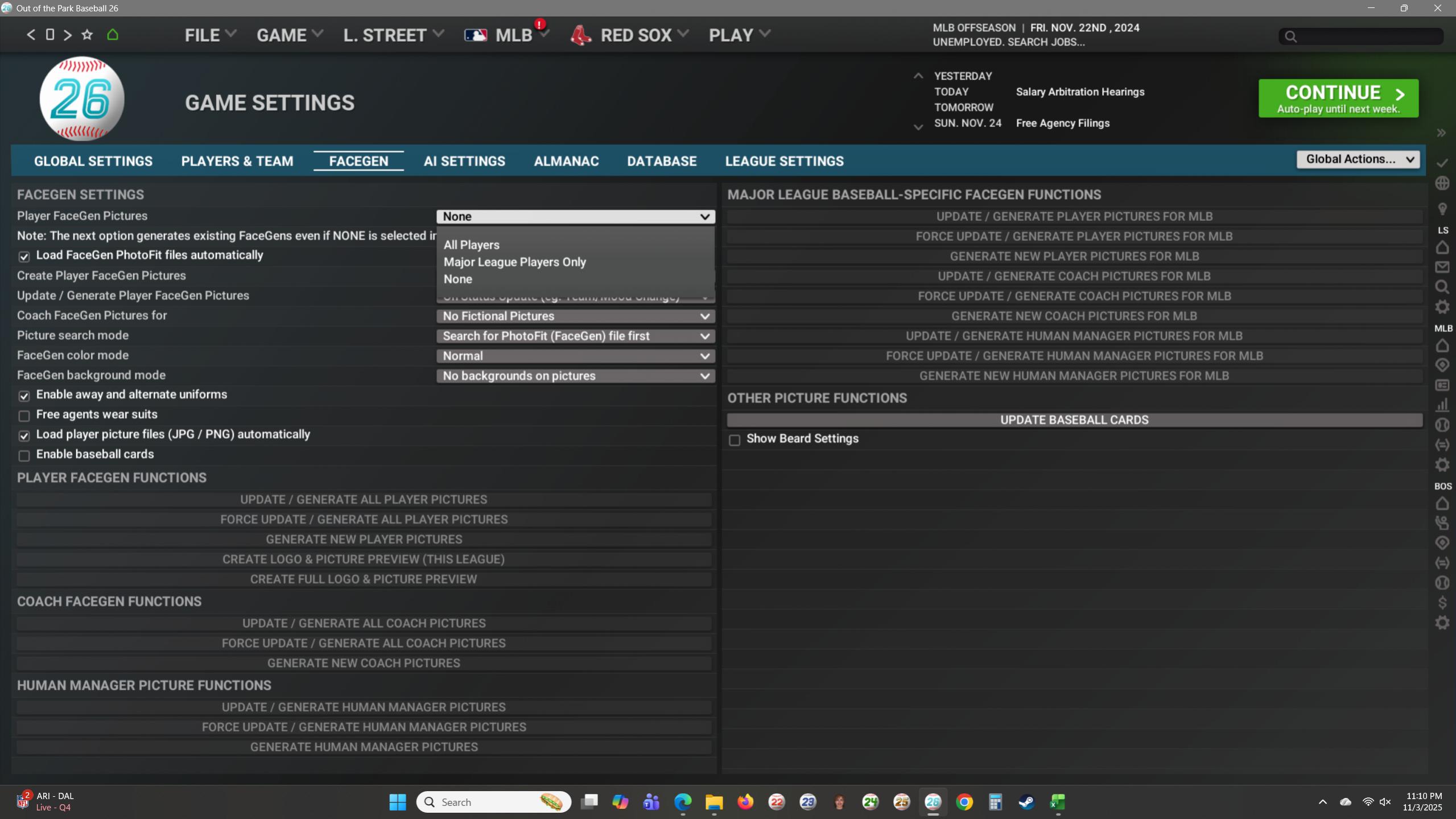The image size is (1456, 819).
Task: Open the mail envelope icon in right sidebar
Action: pos(1442,267)
